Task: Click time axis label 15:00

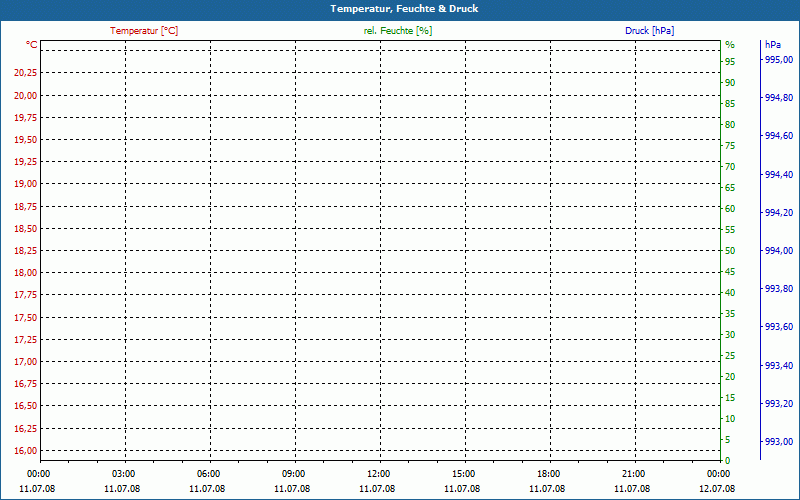Action: tap(463, 474)
